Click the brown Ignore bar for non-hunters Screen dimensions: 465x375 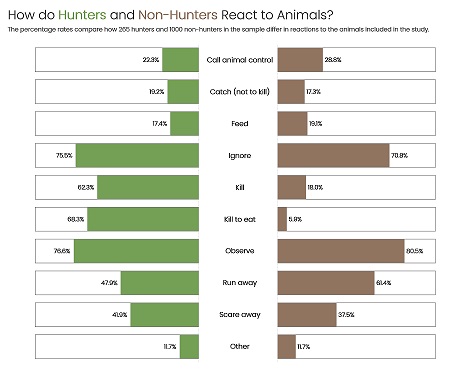[333, 155]
